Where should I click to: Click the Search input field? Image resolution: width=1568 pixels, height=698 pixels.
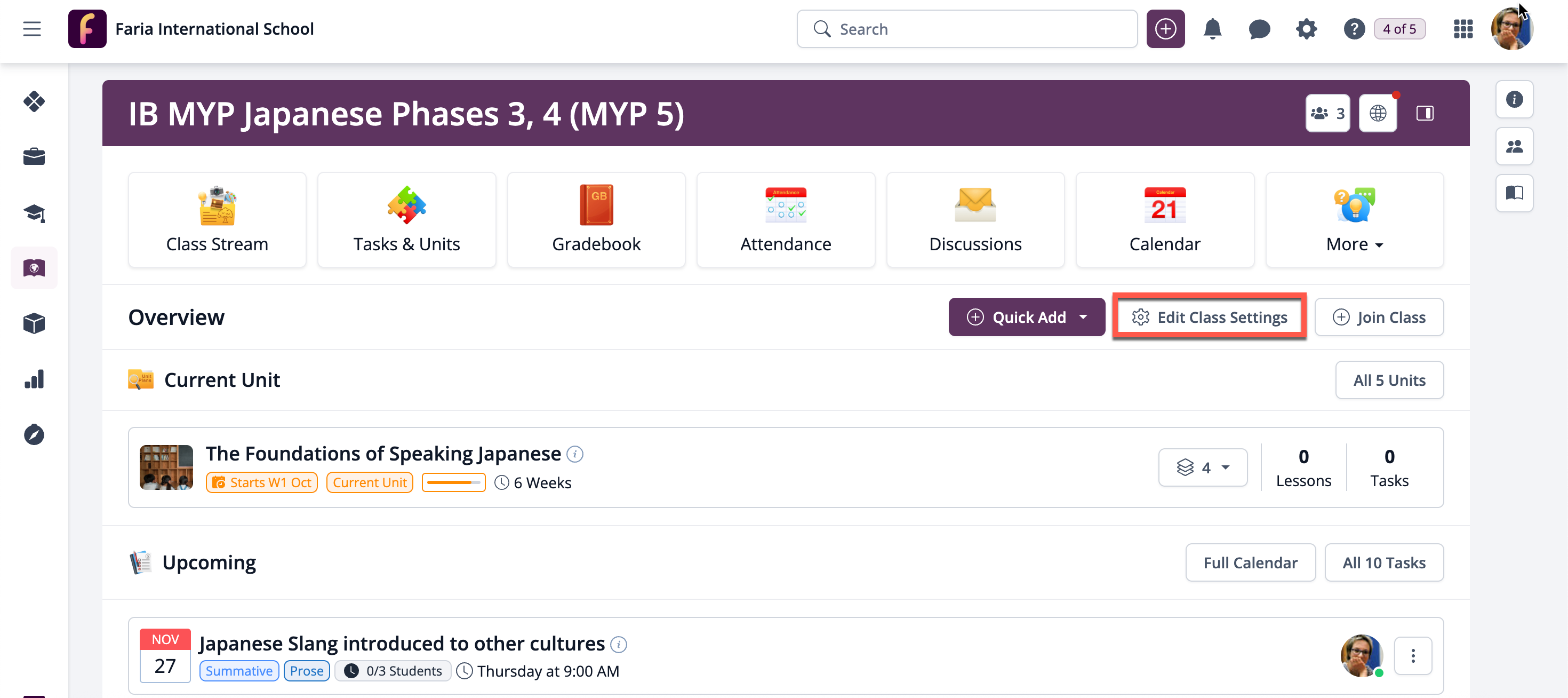tap(966, 29)
